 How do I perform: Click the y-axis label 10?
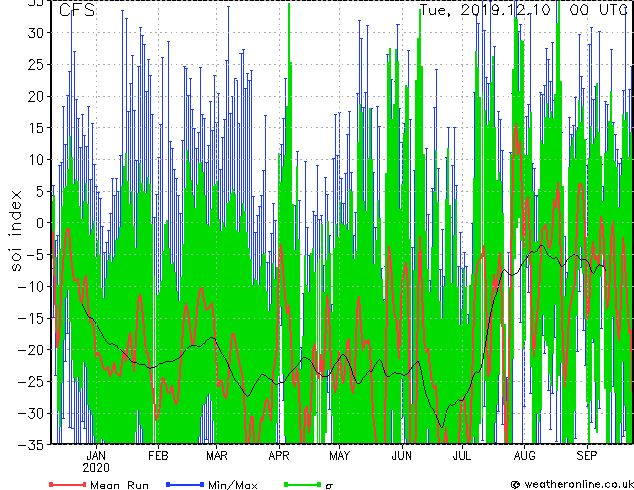36,160
